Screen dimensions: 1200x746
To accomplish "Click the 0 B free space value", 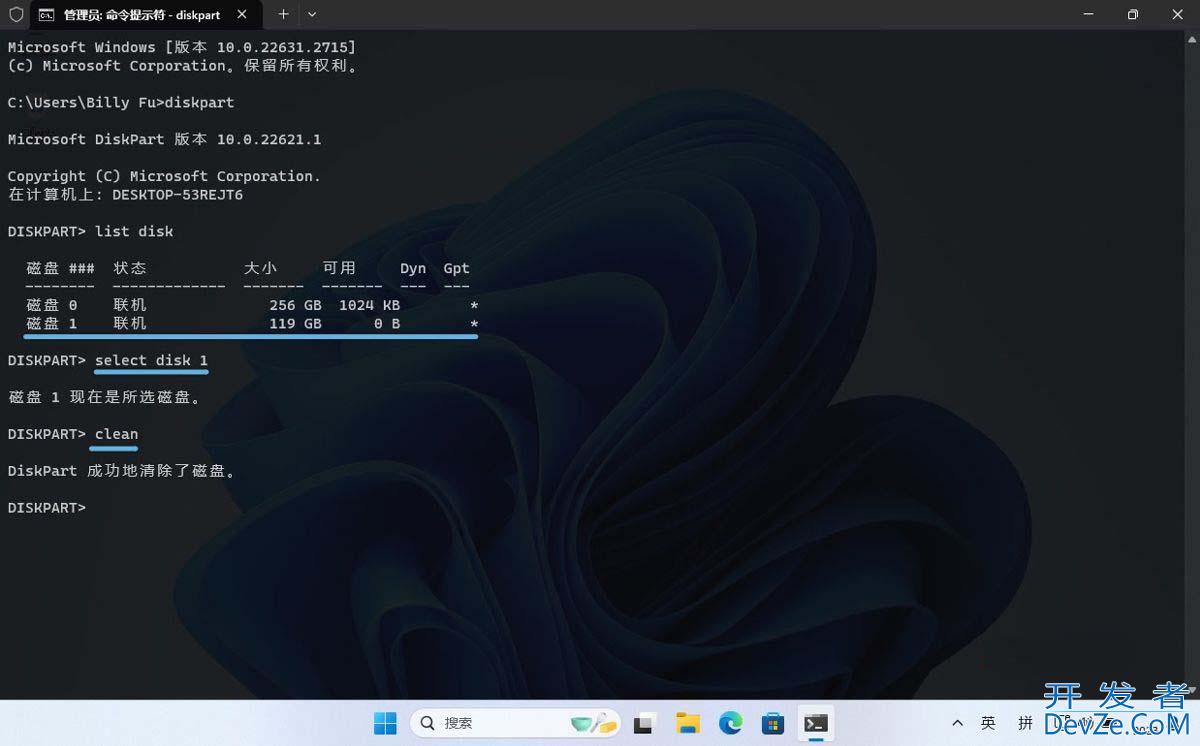I will click(387, 324).
